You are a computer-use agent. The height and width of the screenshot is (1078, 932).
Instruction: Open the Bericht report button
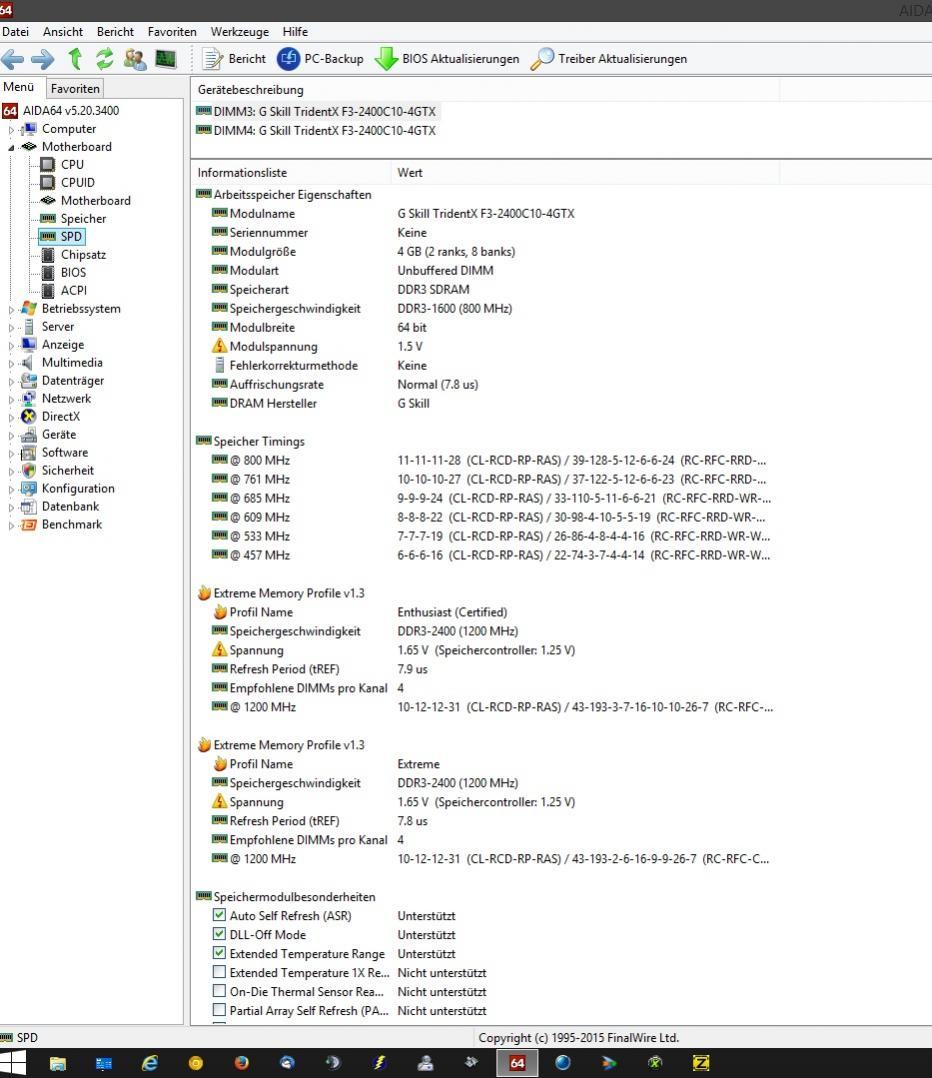pyautogui.click(x=234, y=59)
